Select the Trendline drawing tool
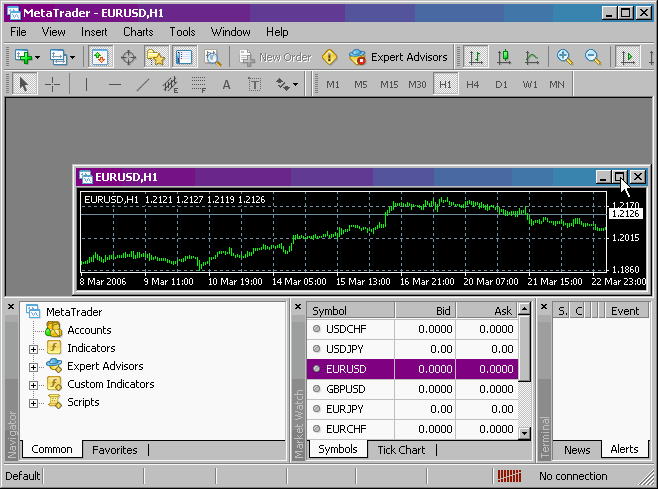Screen dimensions: 658x489 click(143, 84)
